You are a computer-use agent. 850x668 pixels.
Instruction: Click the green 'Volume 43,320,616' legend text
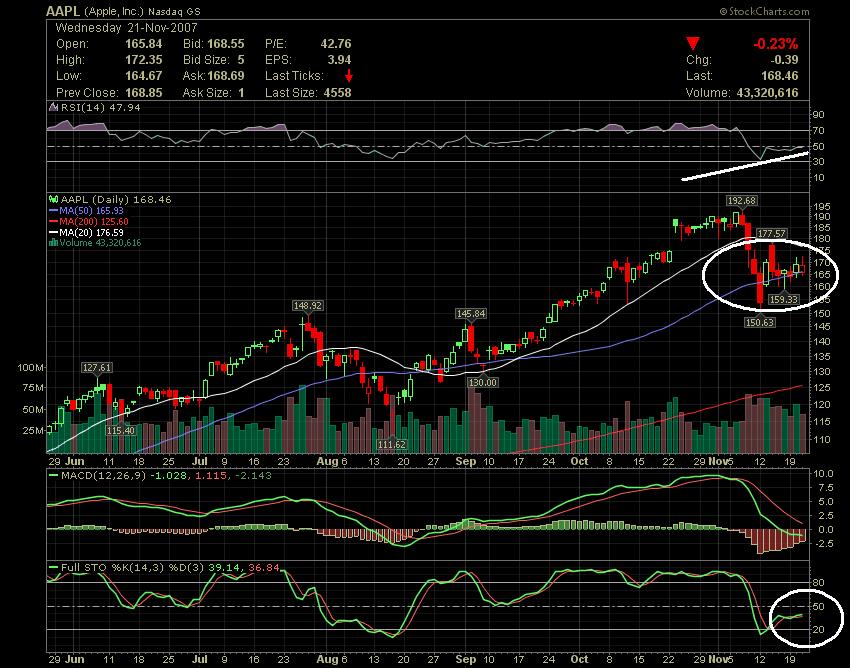point(100,243)
